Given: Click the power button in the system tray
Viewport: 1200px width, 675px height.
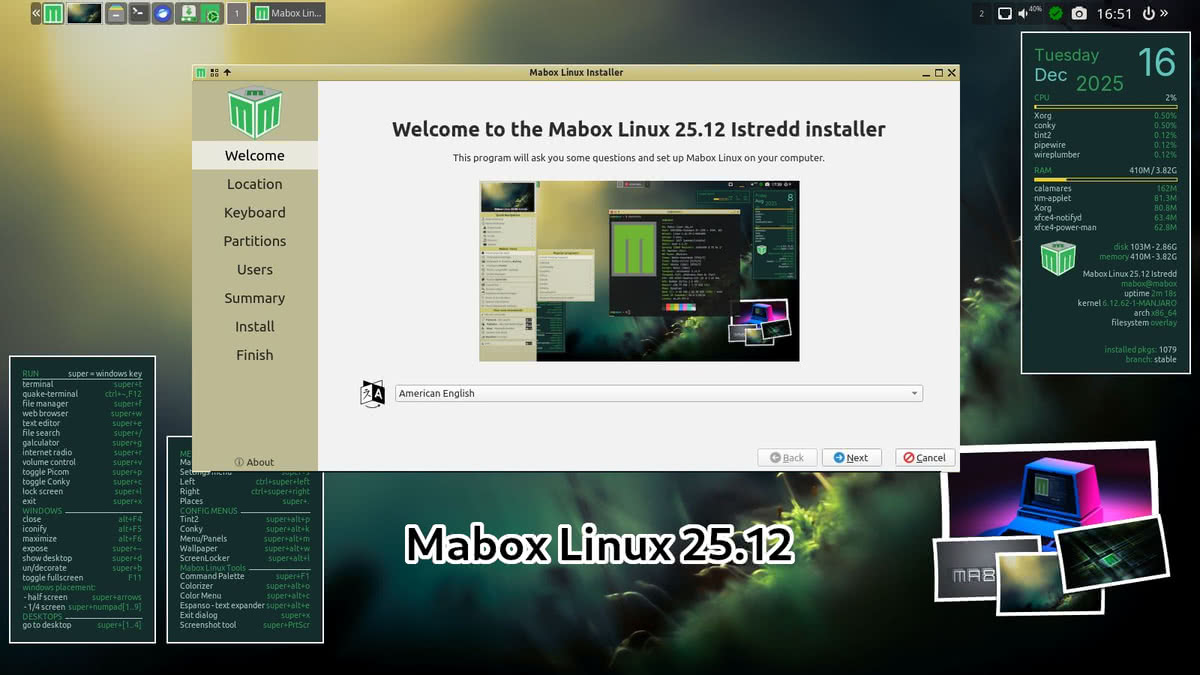Looking at the screenshot, I should (1149, 13).
